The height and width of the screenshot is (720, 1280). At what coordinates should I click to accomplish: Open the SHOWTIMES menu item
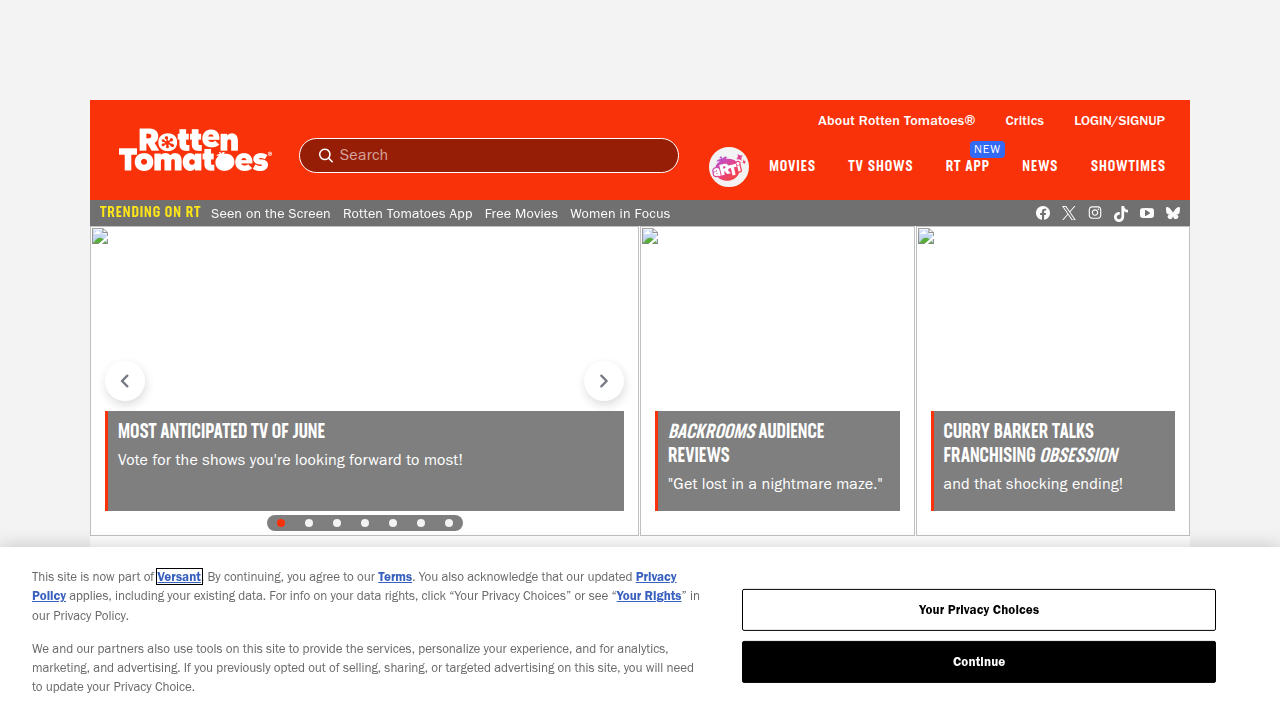[x=1128, y=166]
